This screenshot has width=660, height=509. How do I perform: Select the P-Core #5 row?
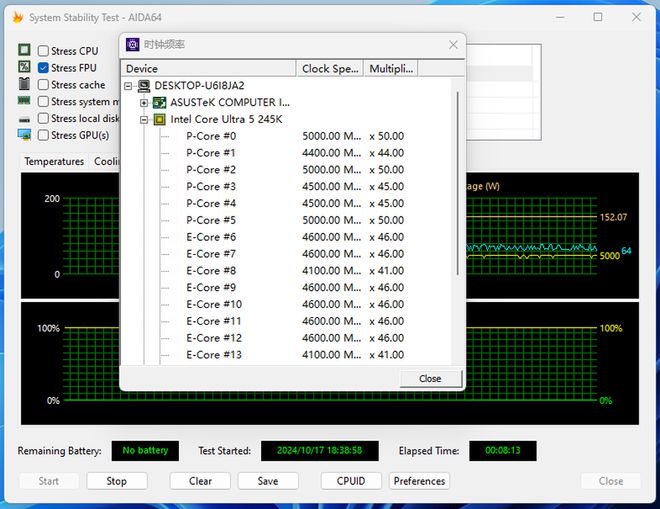[286, 220]
